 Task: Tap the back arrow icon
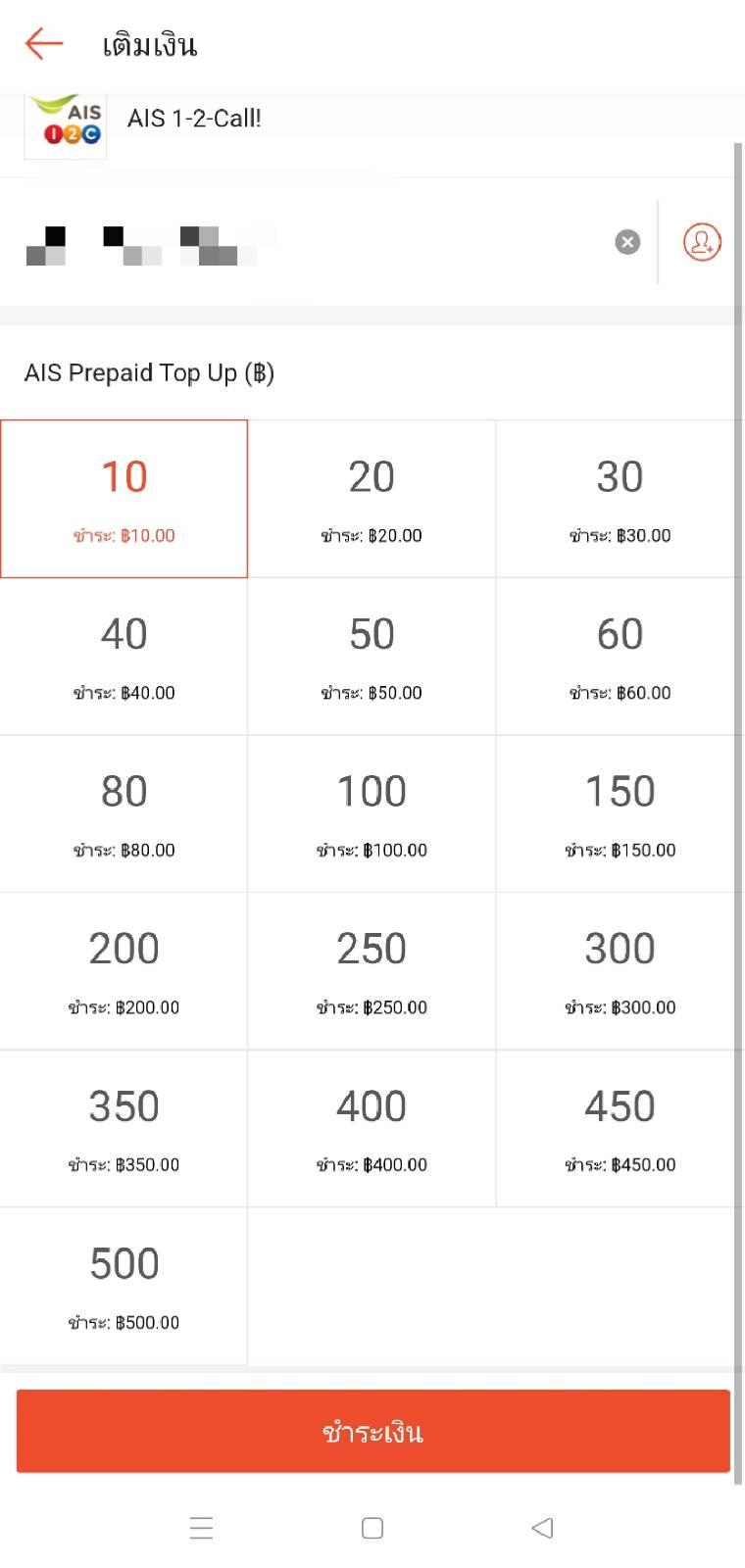tap(44, 44)
